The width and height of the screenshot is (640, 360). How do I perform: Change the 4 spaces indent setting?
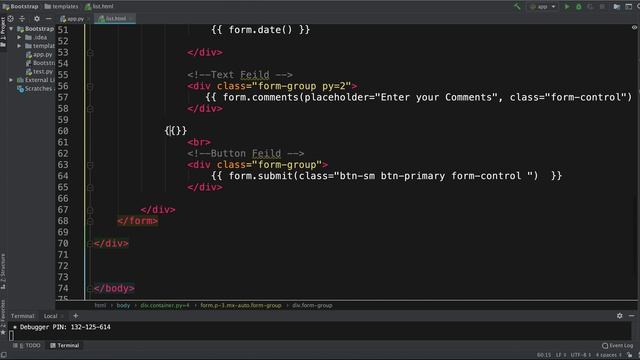click(x=609, y=355)
